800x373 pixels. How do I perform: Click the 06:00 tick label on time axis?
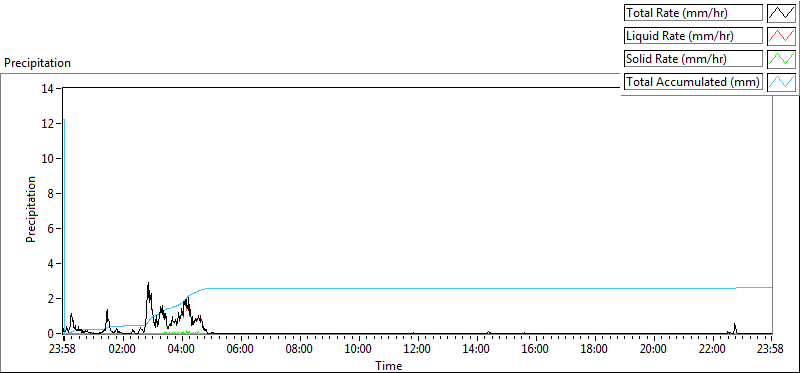click(x=240, y=350)
